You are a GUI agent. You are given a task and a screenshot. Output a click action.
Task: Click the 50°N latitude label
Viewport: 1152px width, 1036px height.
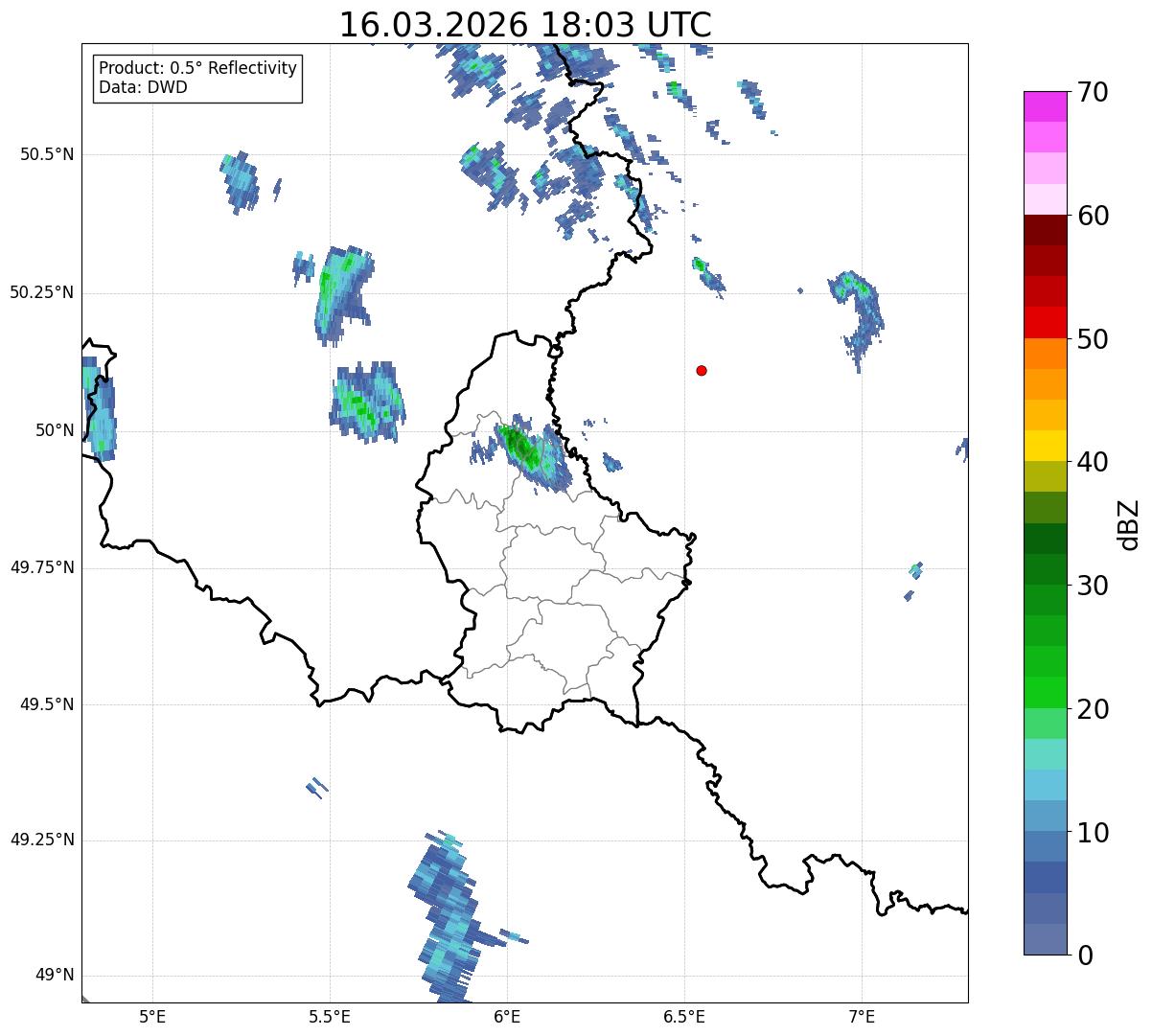click(55, 431)
